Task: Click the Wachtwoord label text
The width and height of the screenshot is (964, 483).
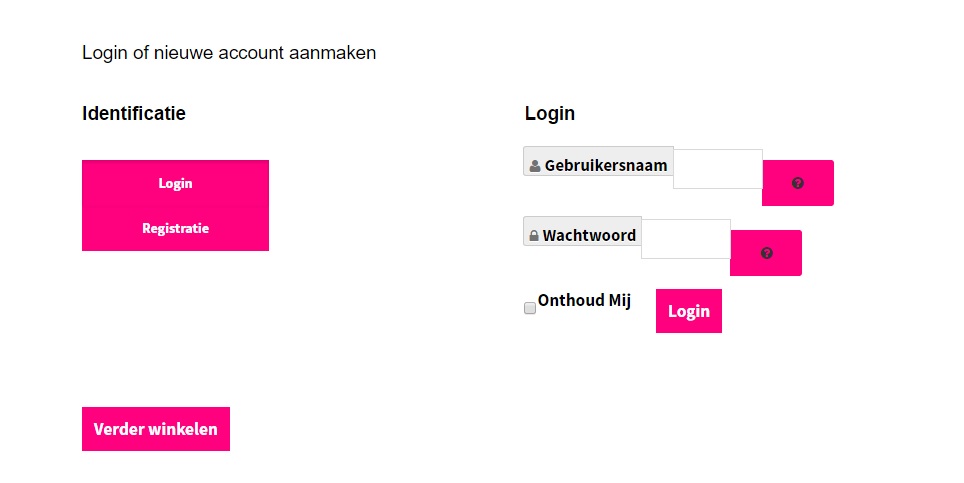Action: click(x=589, y=236)
